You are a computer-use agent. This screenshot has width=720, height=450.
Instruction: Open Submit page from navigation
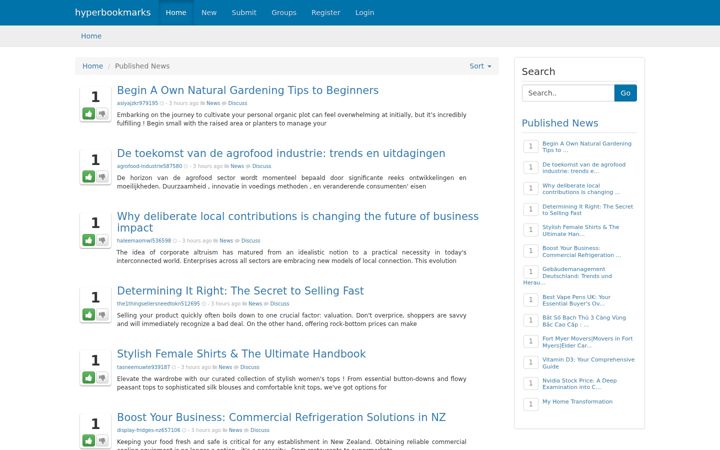pos(244,12)
